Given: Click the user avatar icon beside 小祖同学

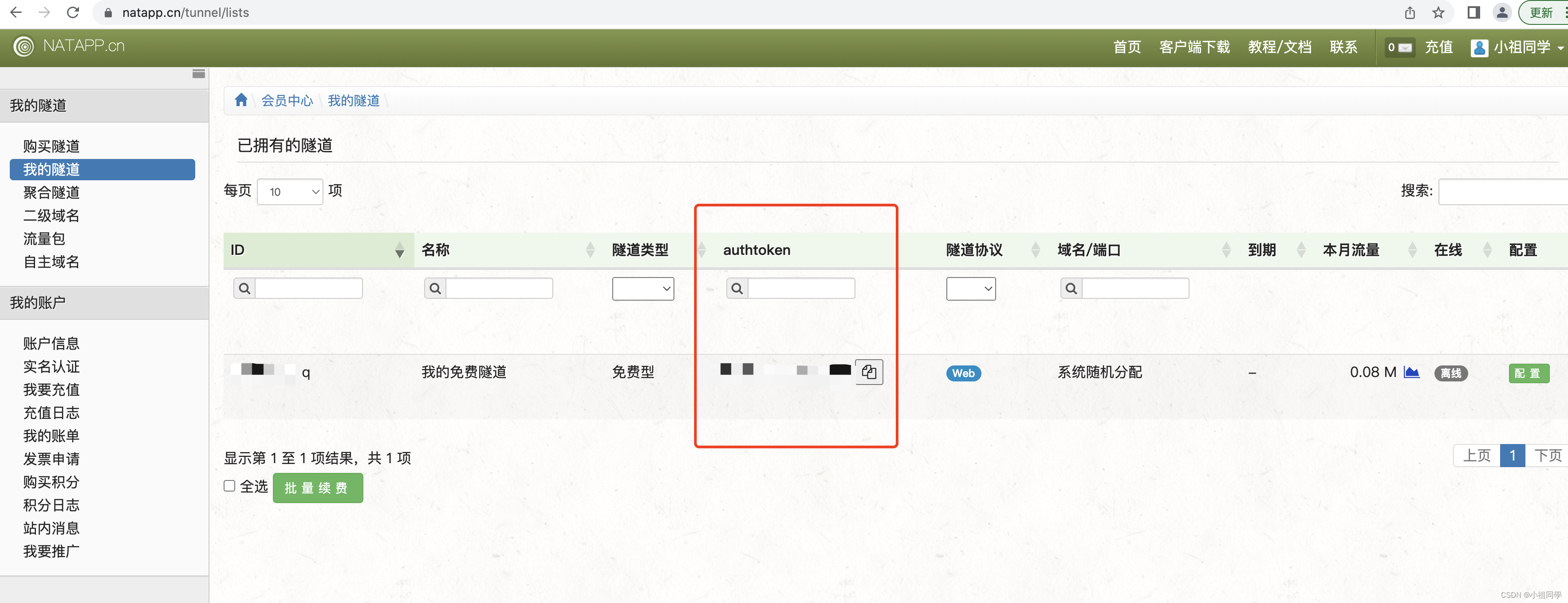Looking at the screenshot, I should 1480,48.
